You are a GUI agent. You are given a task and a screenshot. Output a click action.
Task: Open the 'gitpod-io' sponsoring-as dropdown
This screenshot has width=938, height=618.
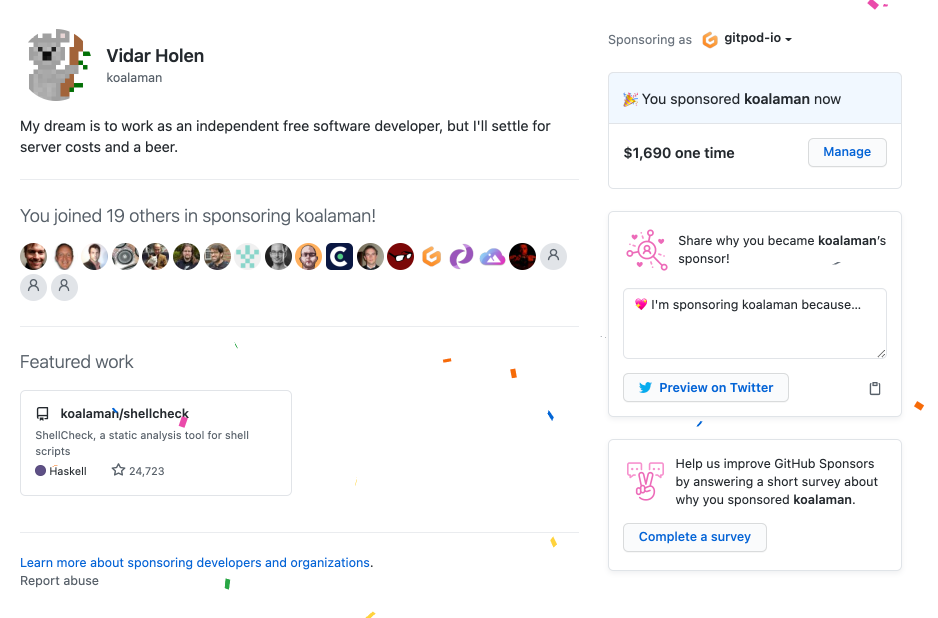(747, 39)
